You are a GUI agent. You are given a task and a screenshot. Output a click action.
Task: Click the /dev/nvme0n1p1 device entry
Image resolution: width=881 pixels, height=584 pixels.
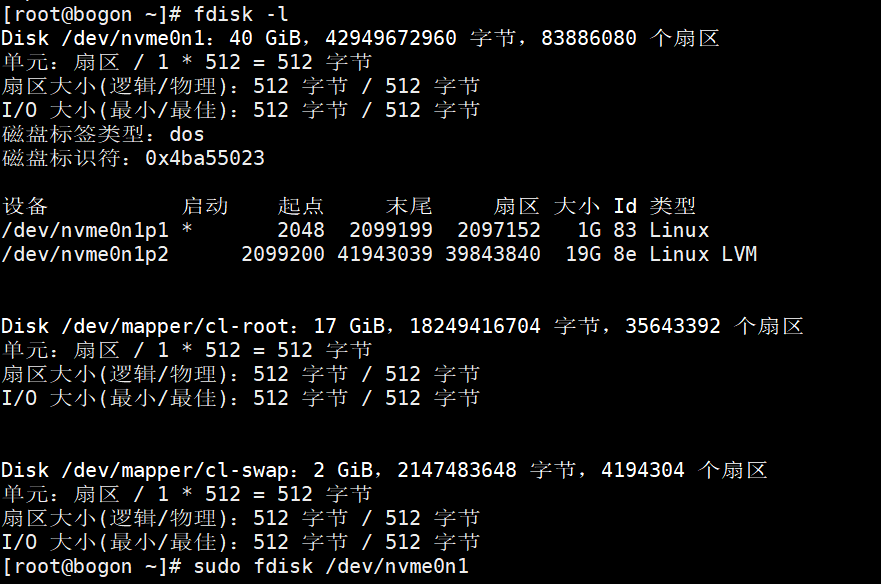click(85, 230)
